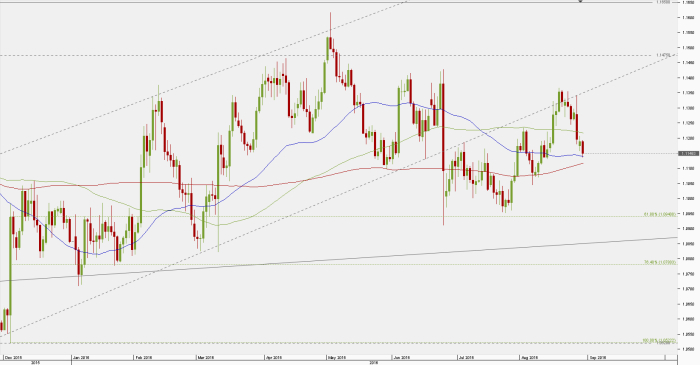The width and height of the screenshot is (700, 365).
Task: Click the 2015 year label on bottom axis
Action: pos(36,363)
